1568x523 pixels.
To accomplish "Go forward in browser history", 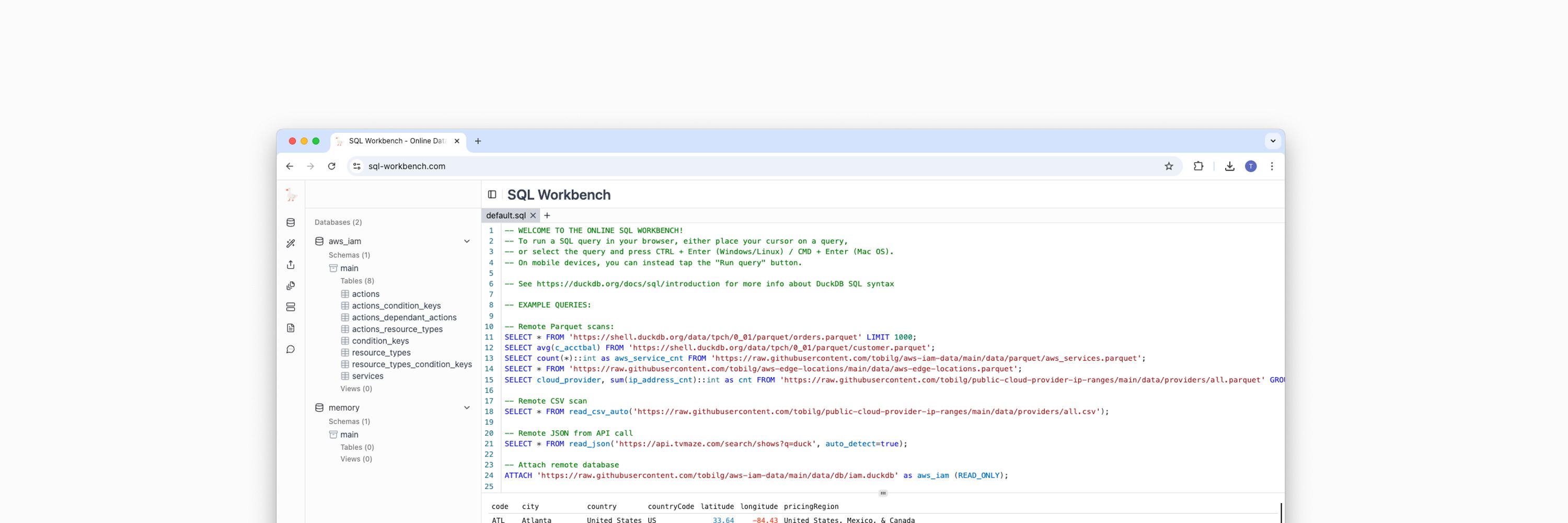I will [310, 166].
